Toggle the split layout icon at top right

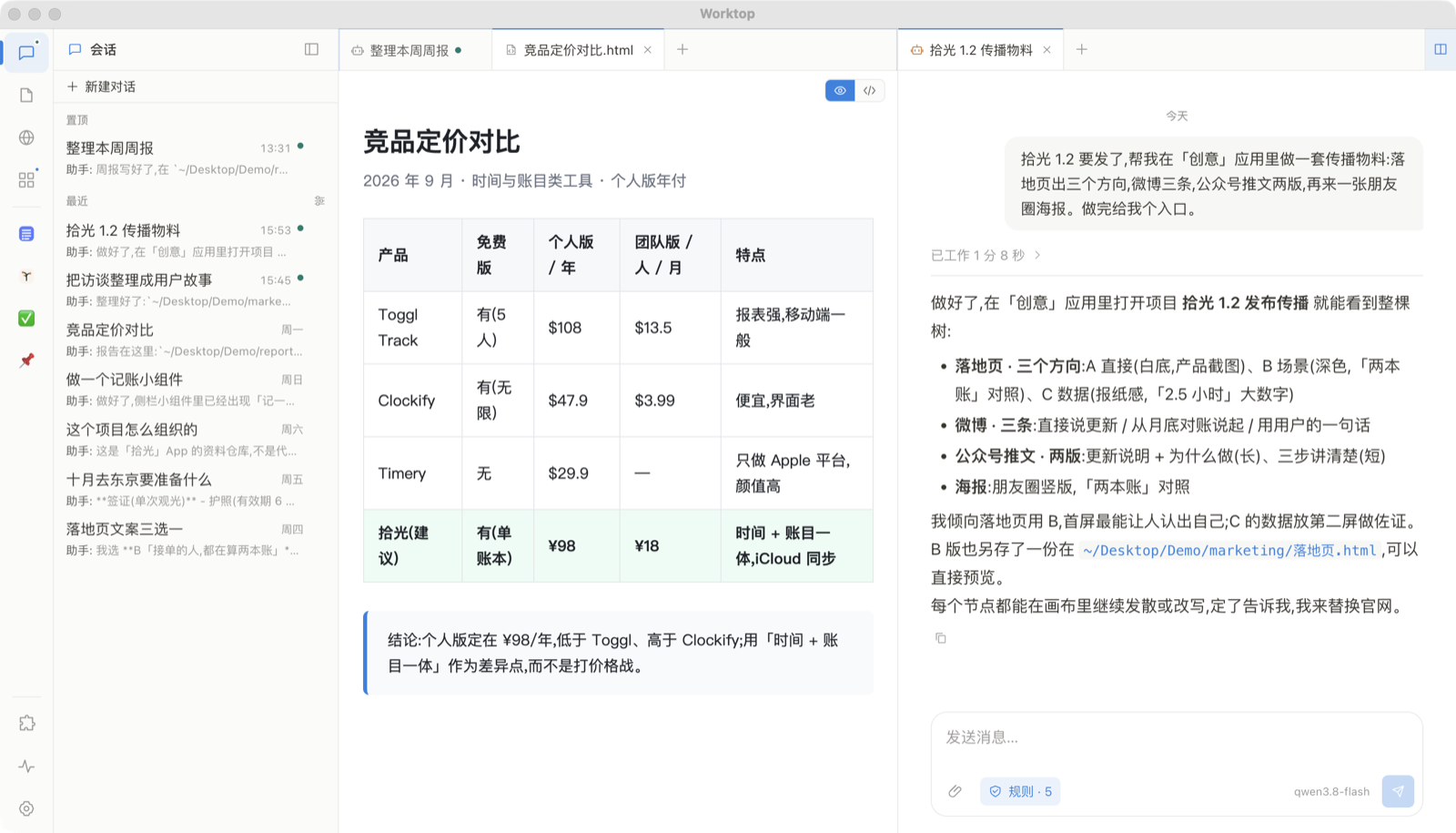pyautogui.click(x=1441, y=49)
